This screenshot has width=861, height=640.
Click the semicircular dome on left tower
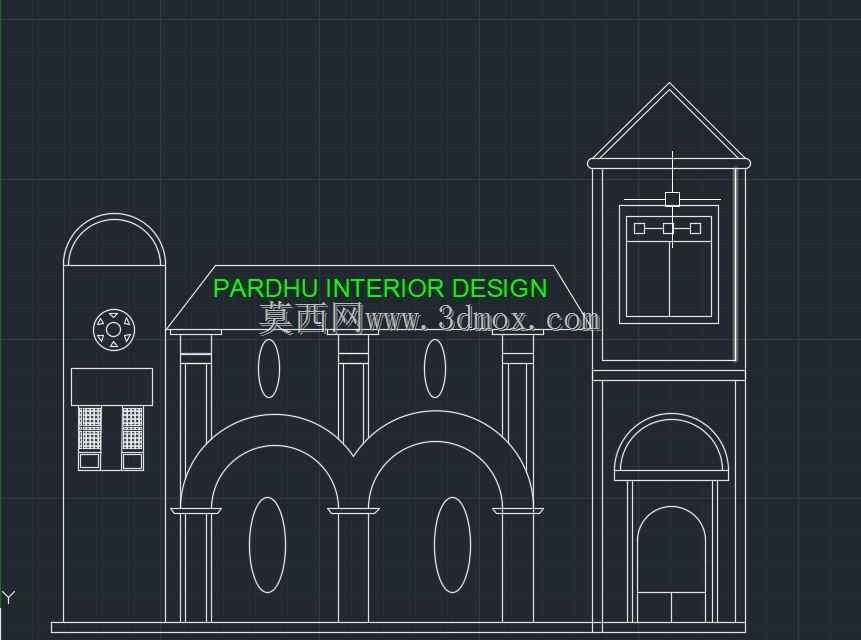[x=114, y=240]
